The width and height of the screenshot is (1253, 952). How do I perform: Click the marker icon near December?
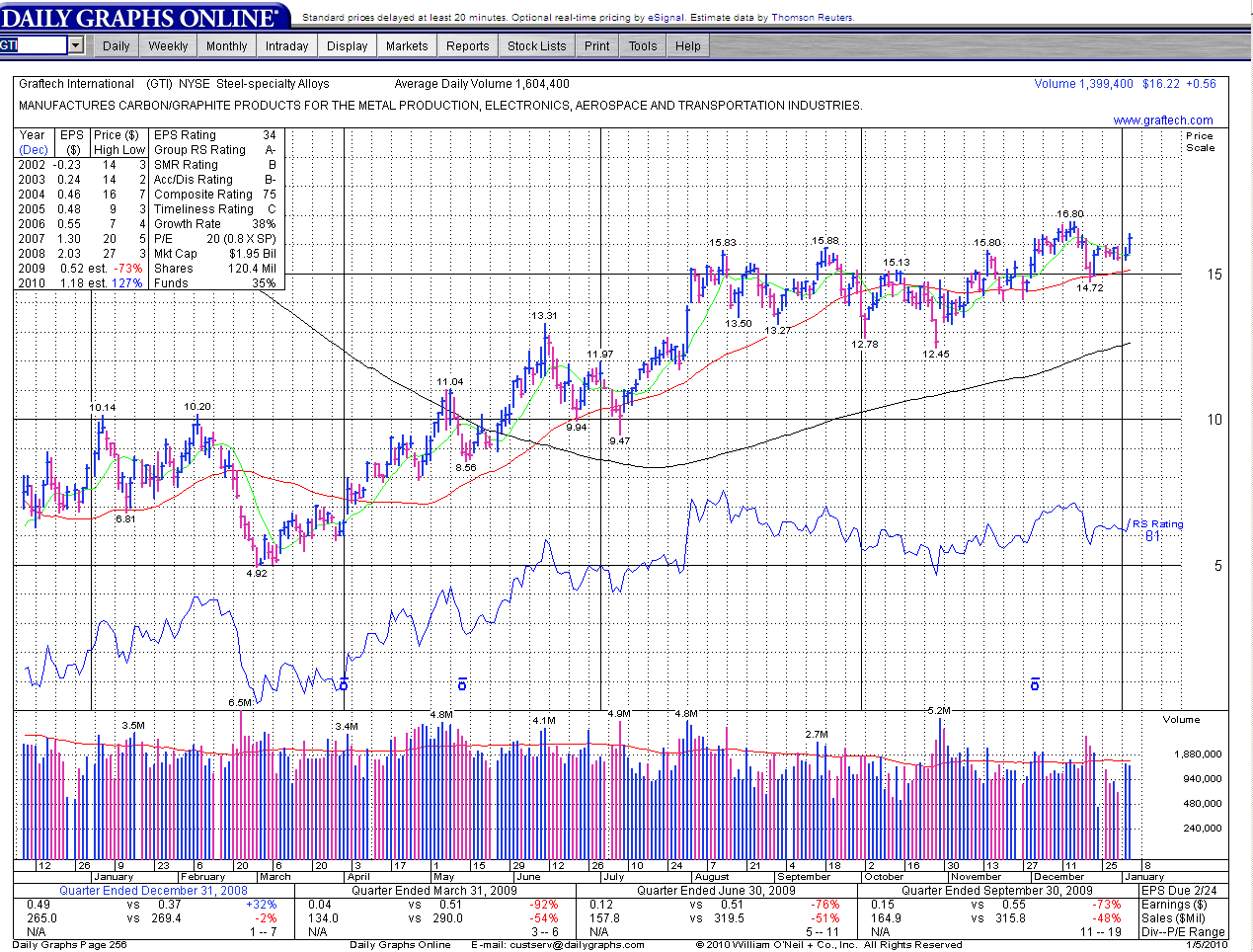pos(1035,684)
